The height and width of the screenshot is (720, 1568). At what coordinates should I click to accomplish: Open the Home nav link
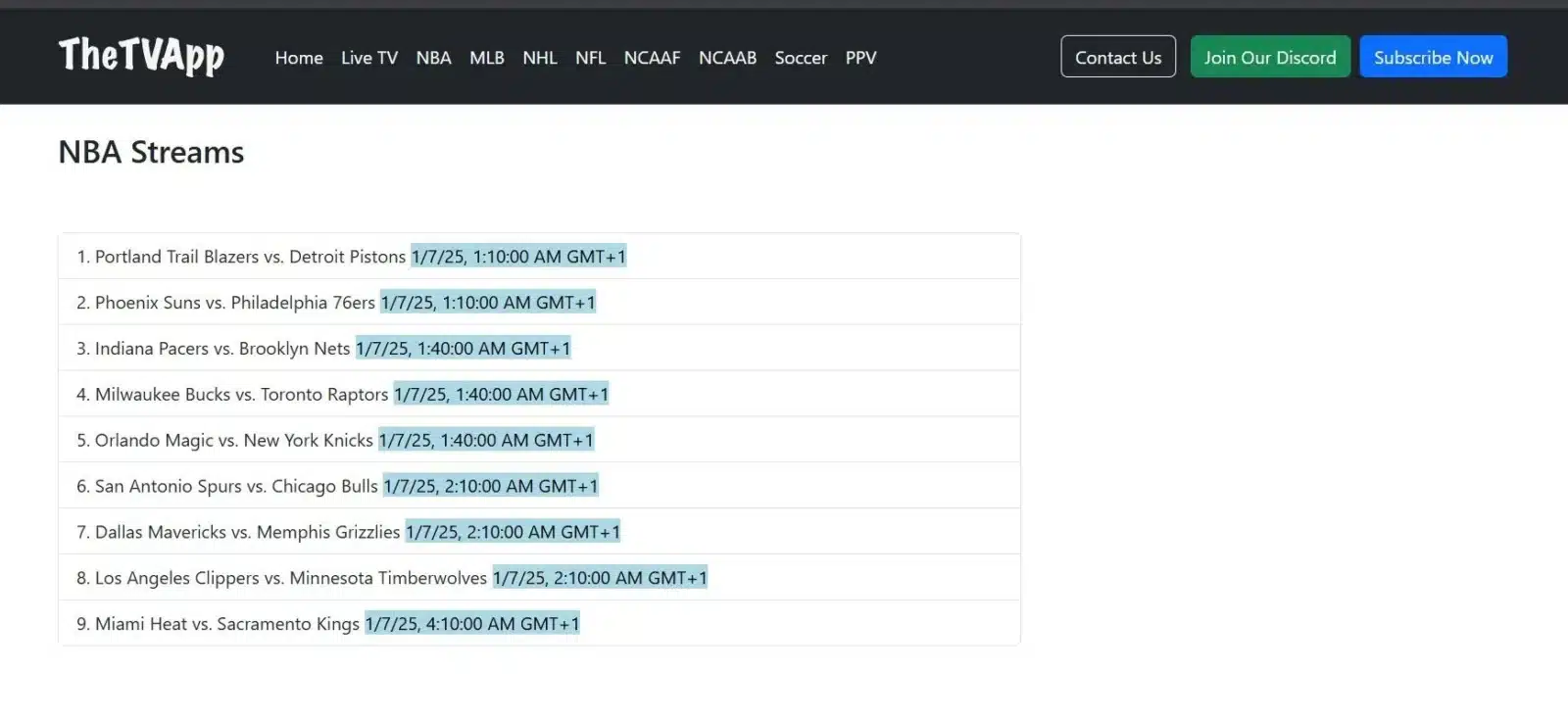299,58
